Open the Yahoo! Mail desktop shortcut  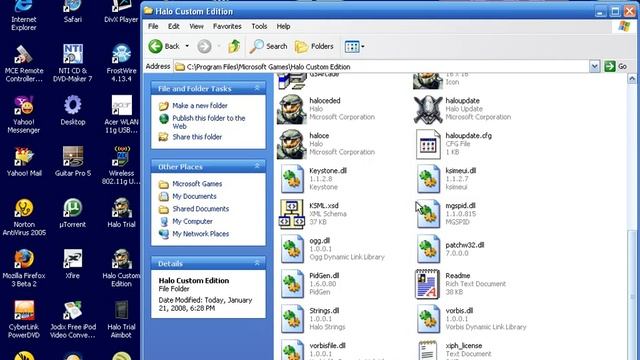24,162
